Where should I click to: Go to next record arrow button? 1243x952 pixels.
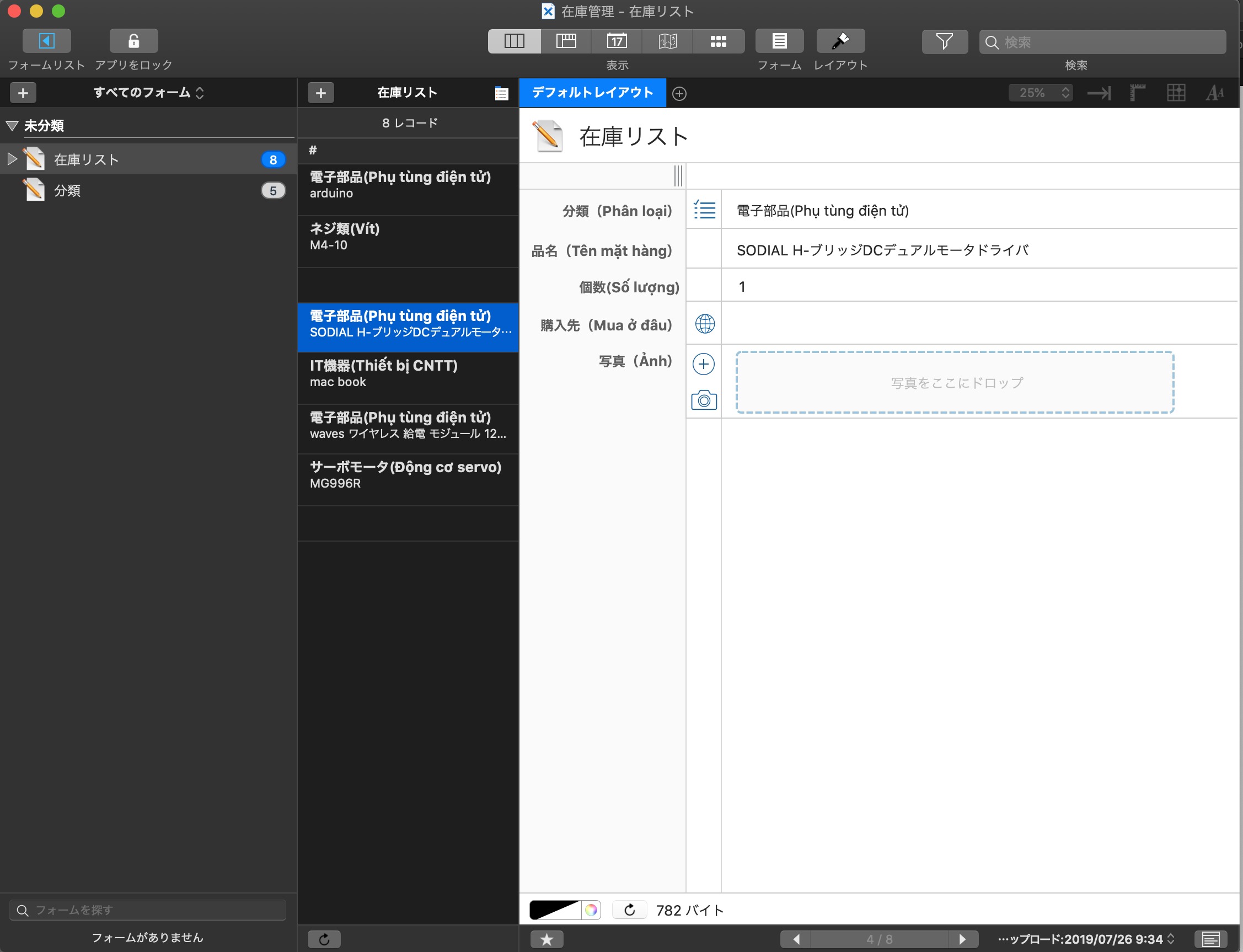click(x=961, y=939)
